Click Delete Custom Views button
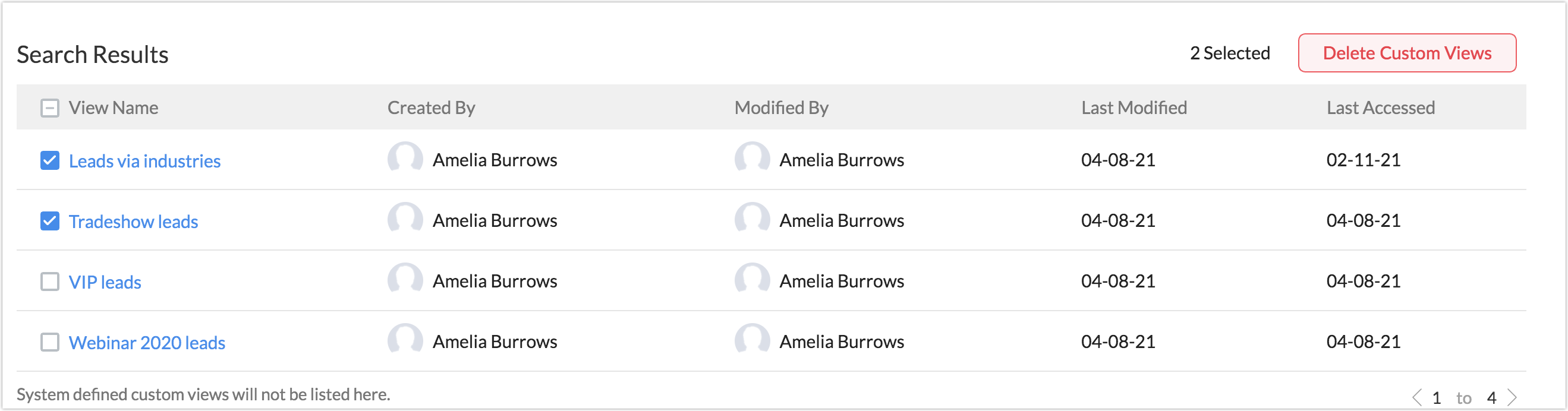Screen dimensions: 1568x411 [x=1407, y=53]
